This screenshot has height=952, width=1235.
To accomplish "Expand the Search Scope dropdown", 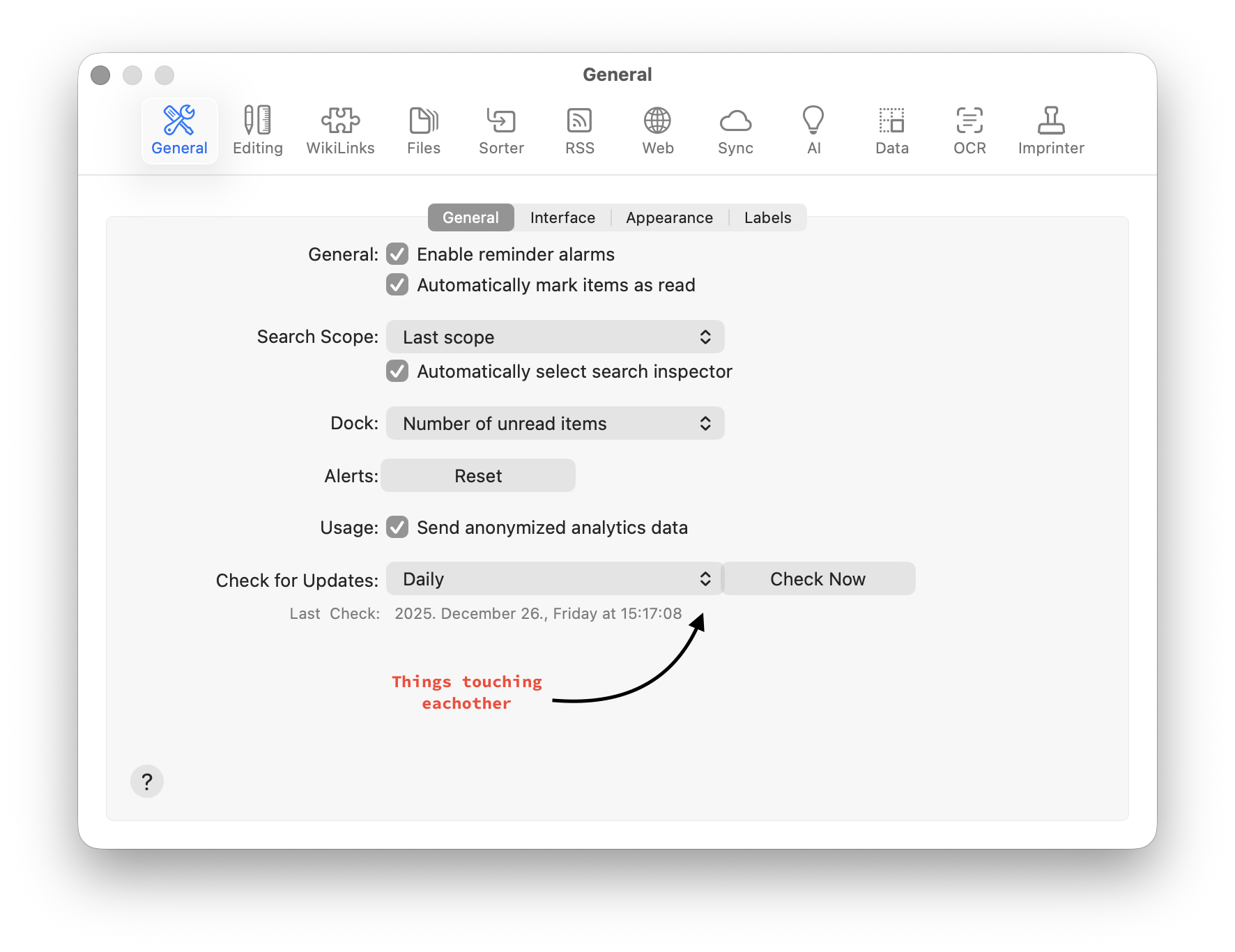I will click(x=555, y=337).
